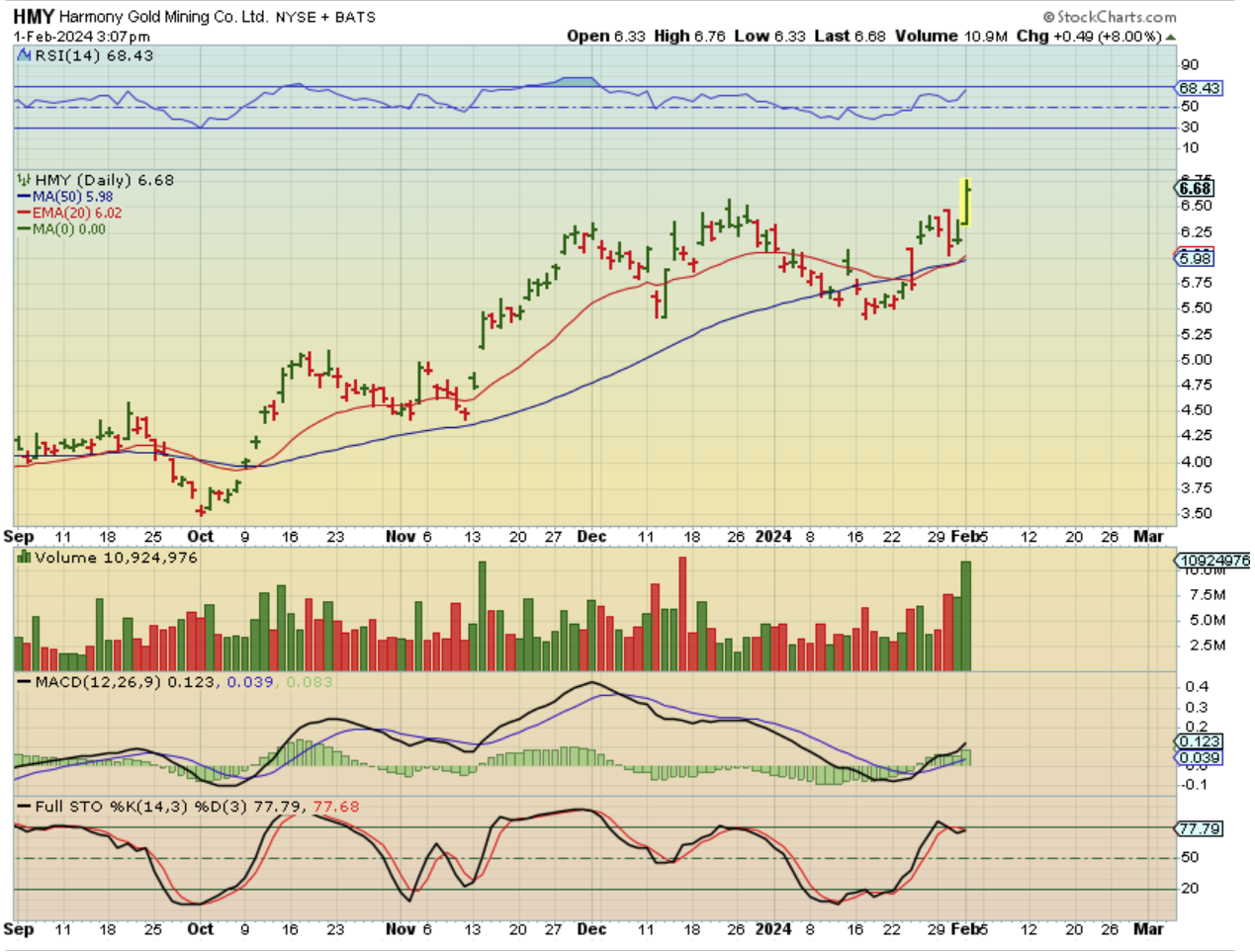Viewport: 1255px width, 952px height.
Task: Click the Low 6.33 value
Action: point(770,36)
